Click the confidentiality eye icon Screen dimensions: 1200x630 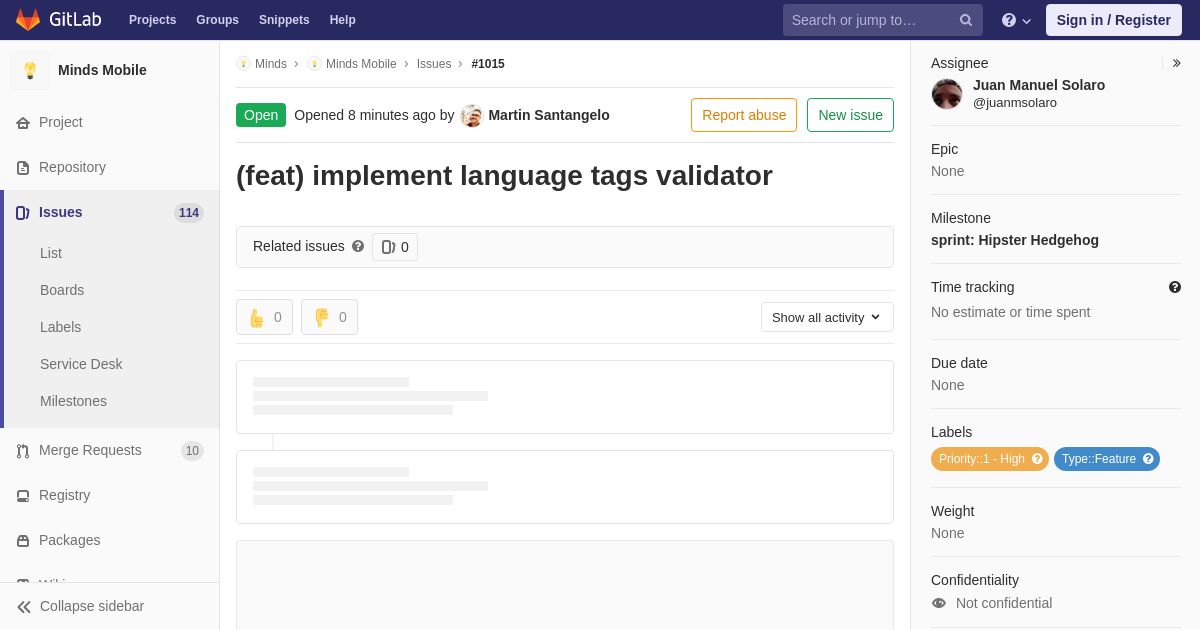(939, 603)
